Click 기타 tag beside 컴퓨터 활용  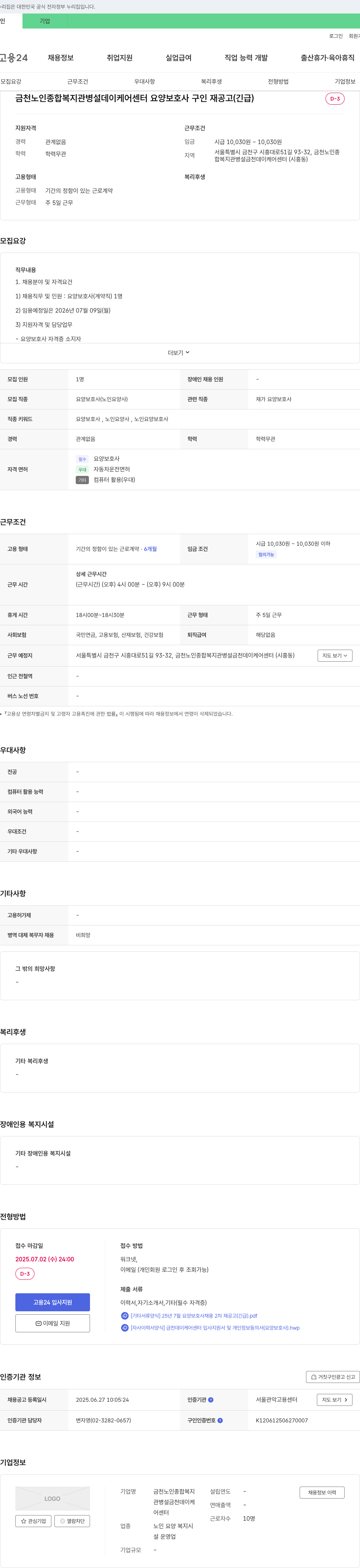point(83,480)
